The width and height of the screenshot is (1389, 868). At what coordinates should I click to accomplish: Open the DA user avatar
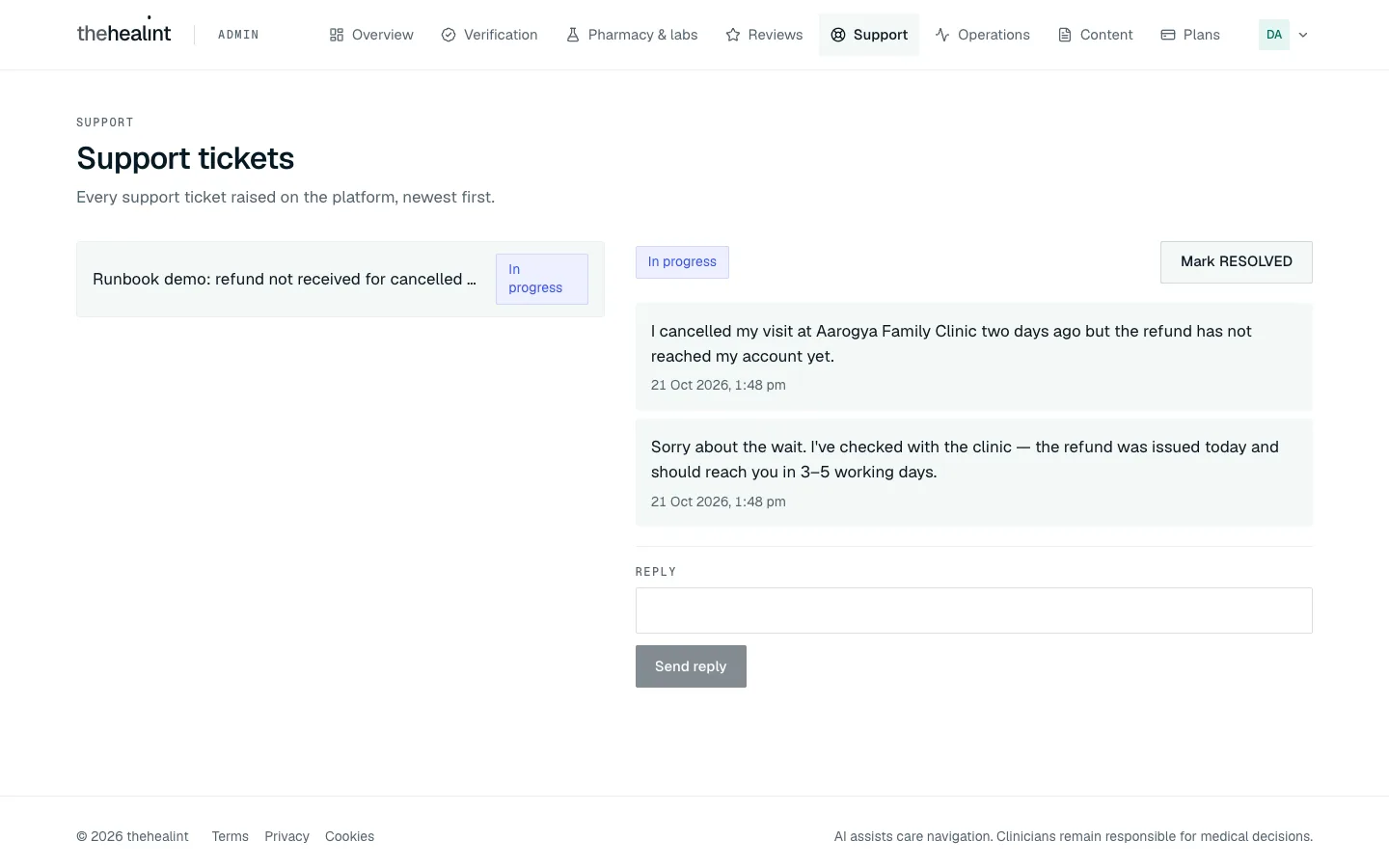coord(1274,35)
